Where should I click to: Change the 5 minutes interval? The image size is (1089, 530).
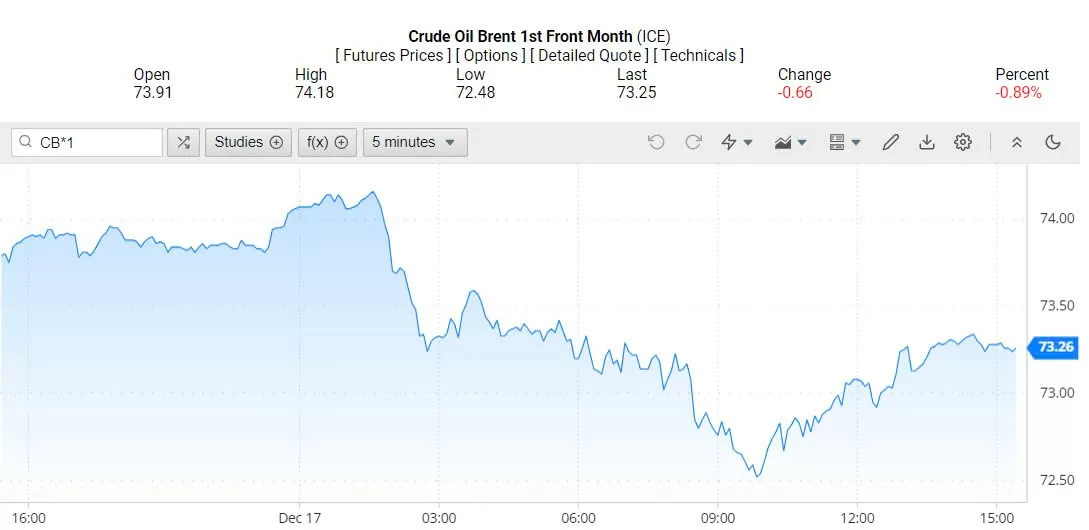pos(414,142)
